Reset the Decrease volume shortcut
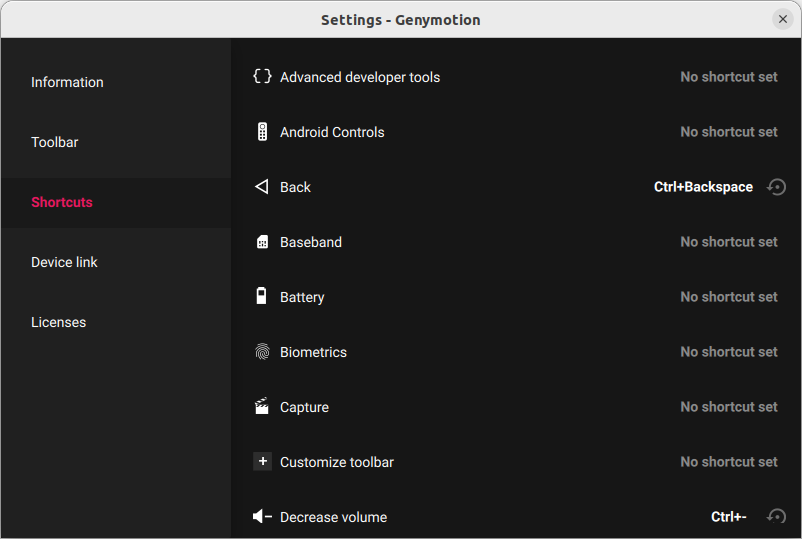Screen dimensions: 802x539 pyautogui.click(x=776, y=517)
